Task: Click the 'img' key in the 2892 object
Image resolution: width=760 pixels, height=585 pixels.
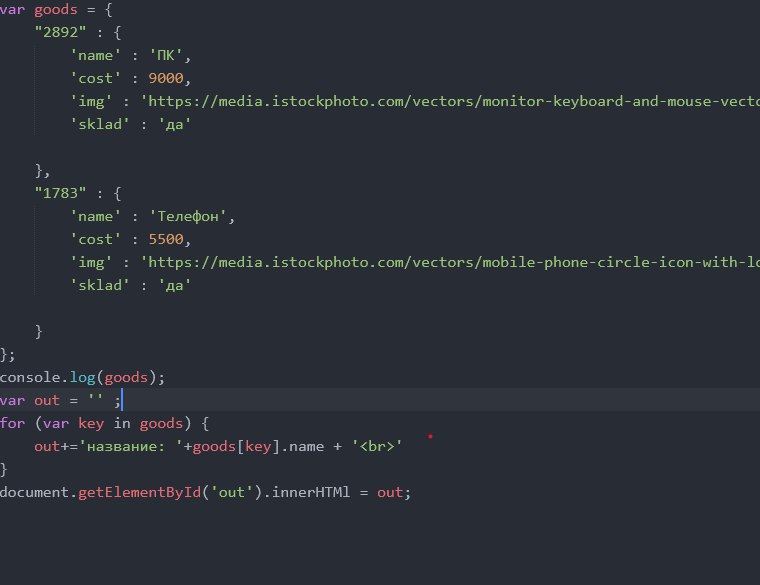Action: pyautogui.click(x=91, y=101)
